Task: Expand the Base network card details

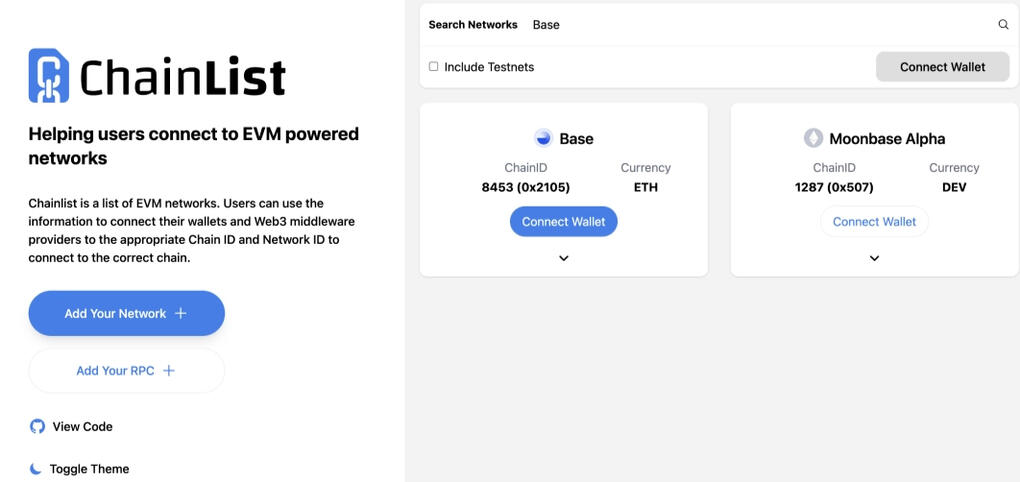Action: (x=564, y=258)
